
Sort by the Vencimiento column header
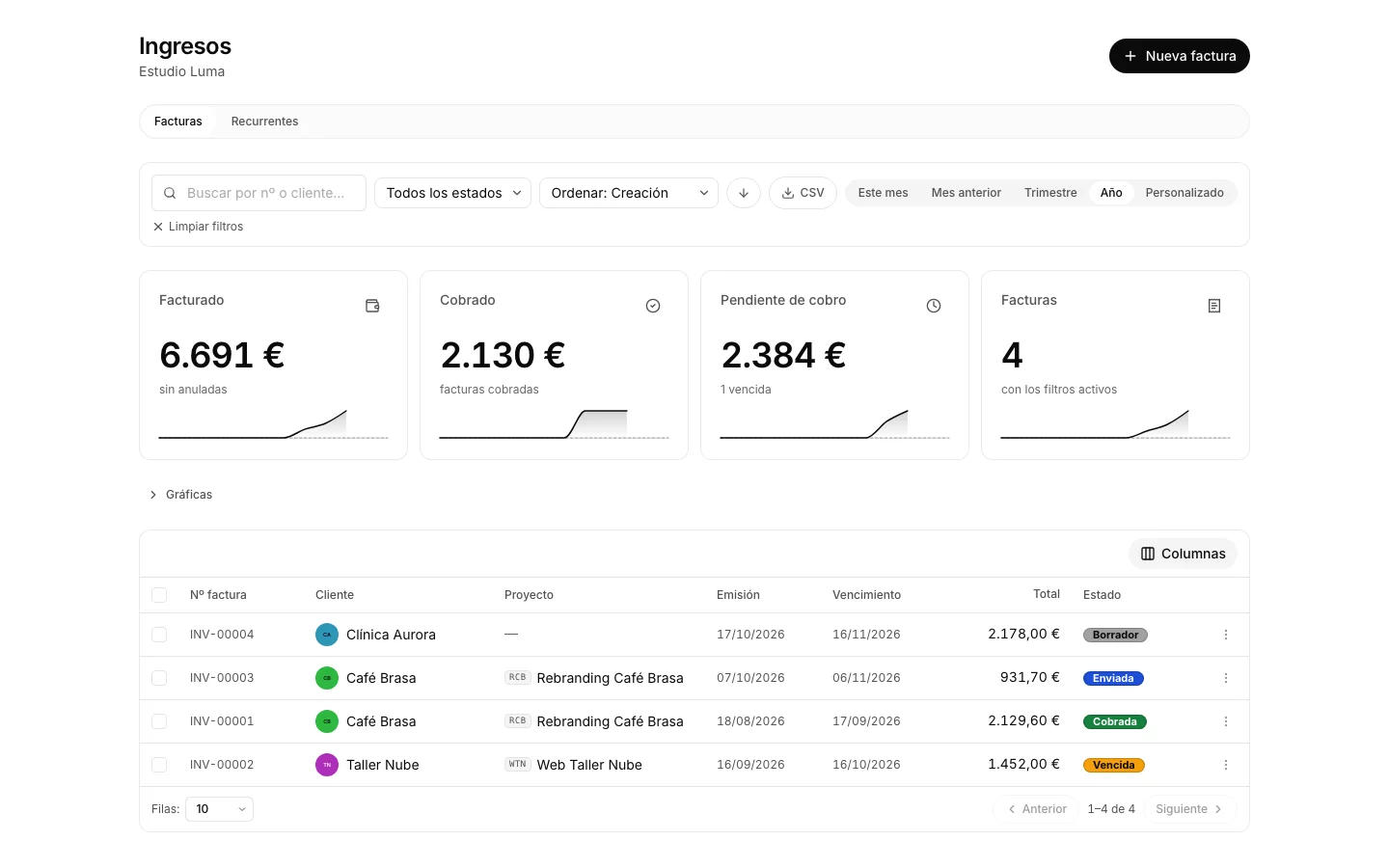[866, 595]
